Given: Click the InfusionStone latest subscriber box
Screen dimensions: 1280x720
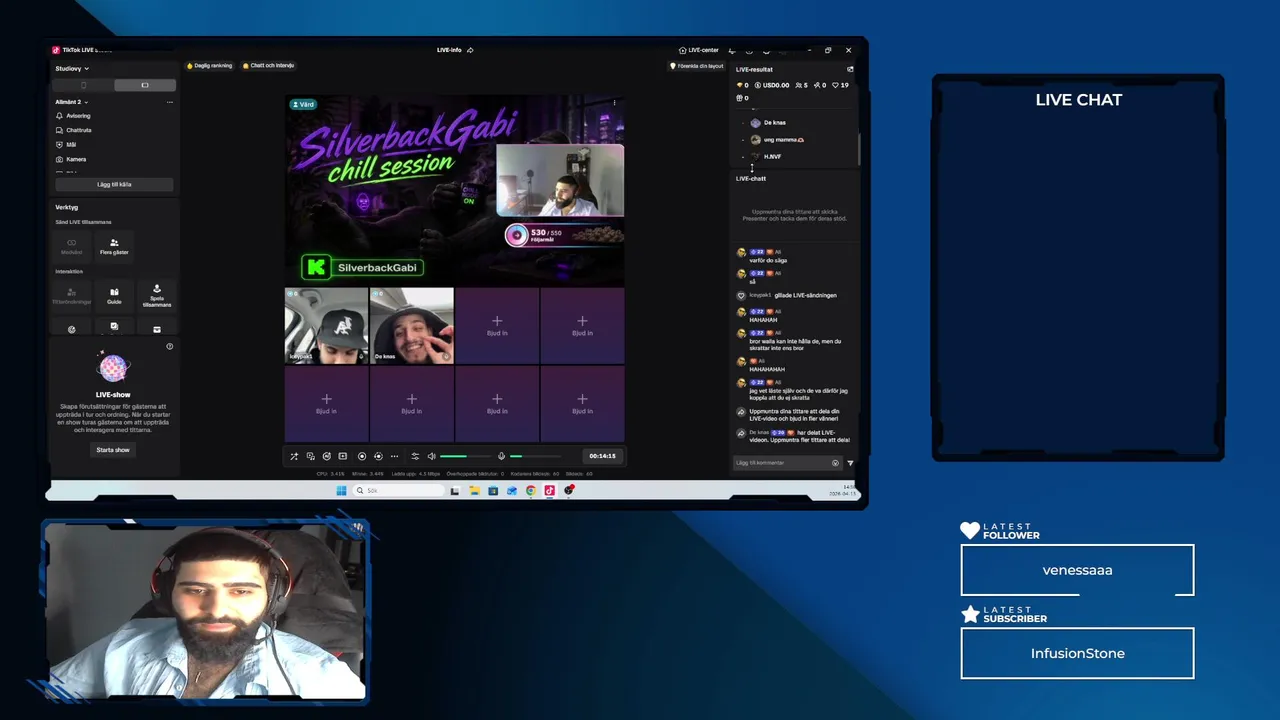Looking at the screenshot, I should (x=1077, y=653).
